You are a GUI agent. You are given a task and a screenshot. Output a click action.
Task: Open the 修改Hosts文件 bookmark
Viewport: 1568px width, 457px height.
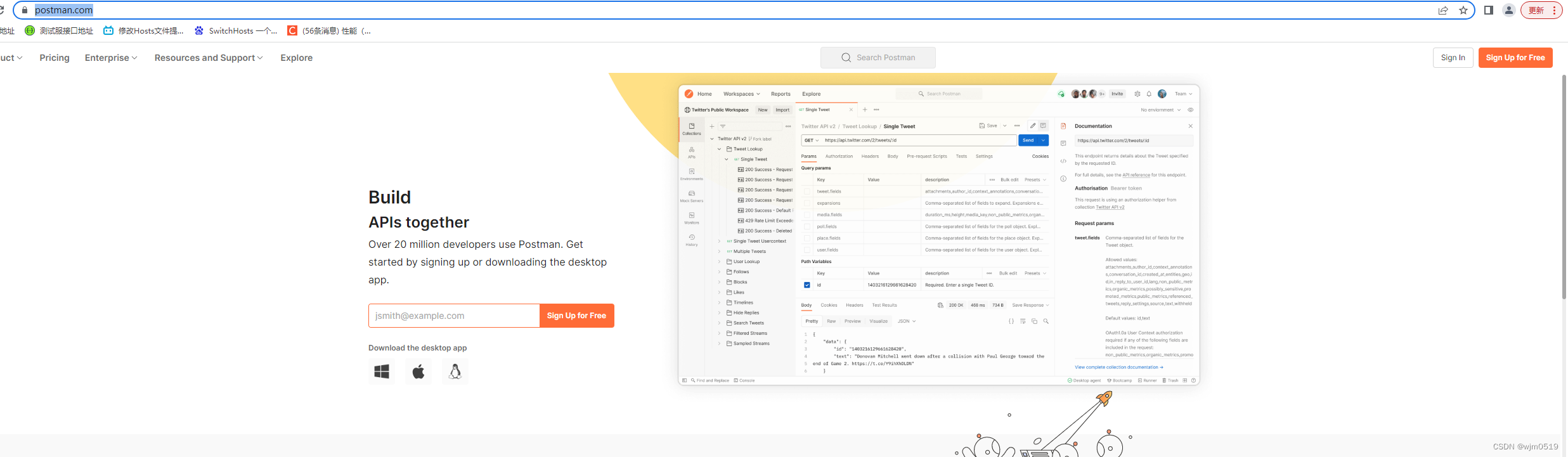pyautogui.click(x=143, y=30)
